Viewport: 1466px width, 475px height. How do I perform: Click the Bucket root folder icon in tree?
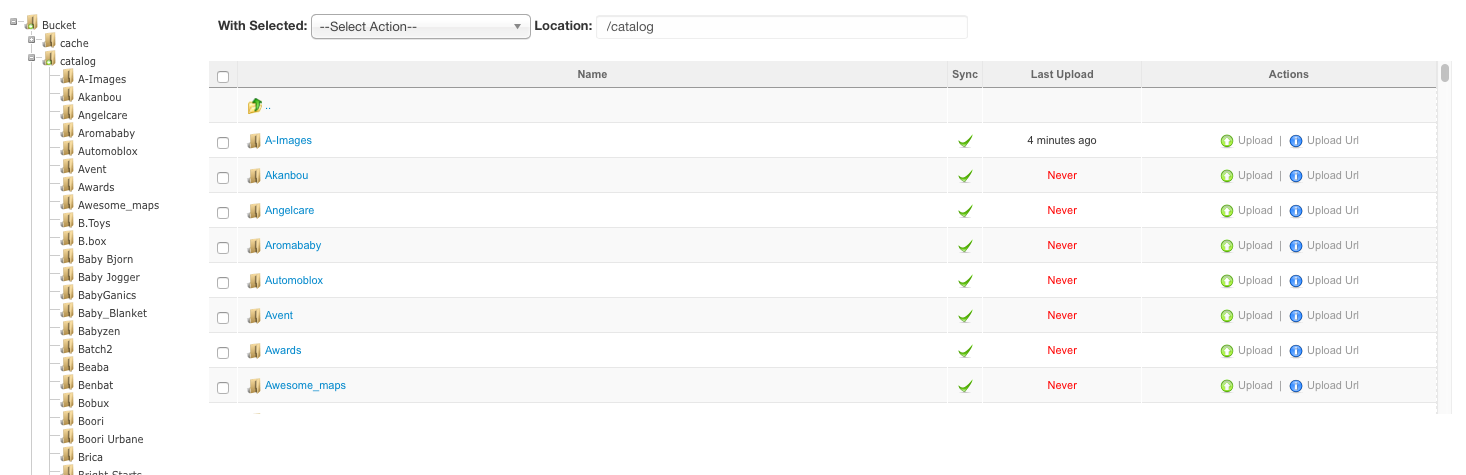[x=32, y=23]
